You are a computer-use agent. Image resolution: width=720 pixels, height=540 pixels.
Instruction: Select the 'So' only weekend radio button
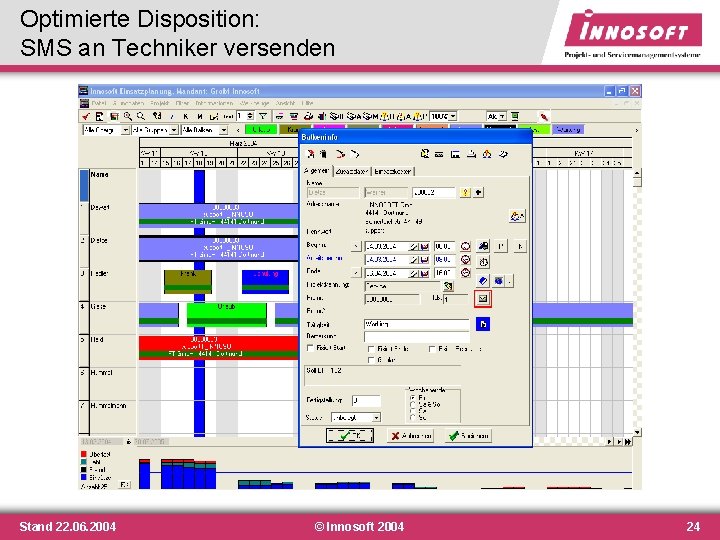(x=413, y=417)
